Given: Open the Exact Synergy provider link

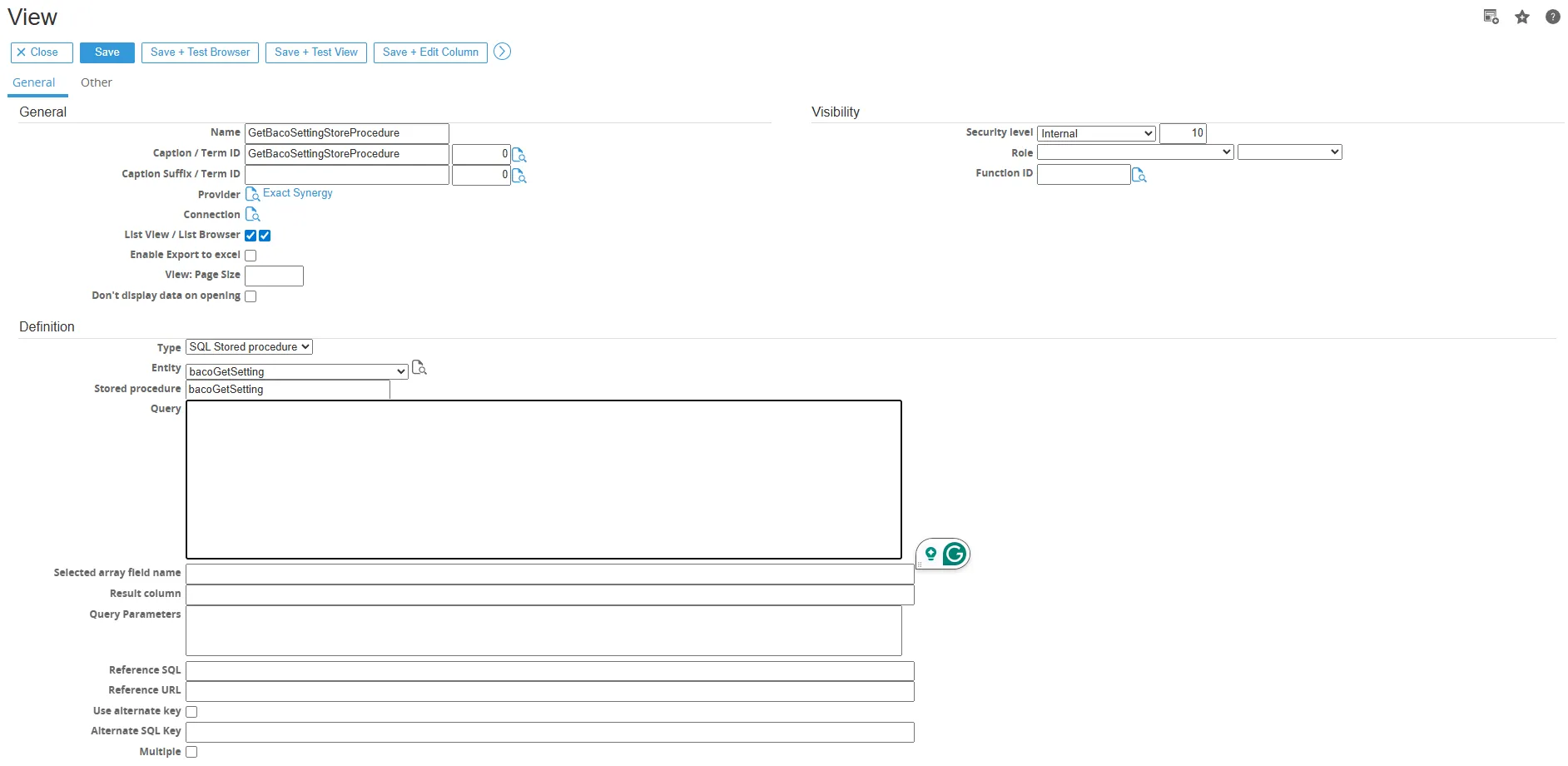Looking at the screenshot, I should (x=297, y=193).
